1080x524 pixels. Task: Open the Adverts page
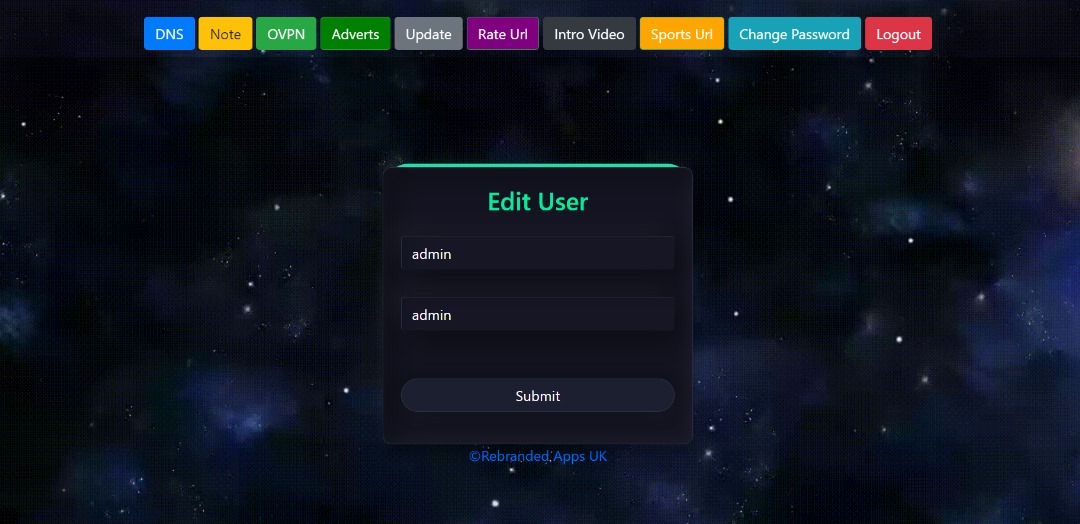tap(355, 34)
